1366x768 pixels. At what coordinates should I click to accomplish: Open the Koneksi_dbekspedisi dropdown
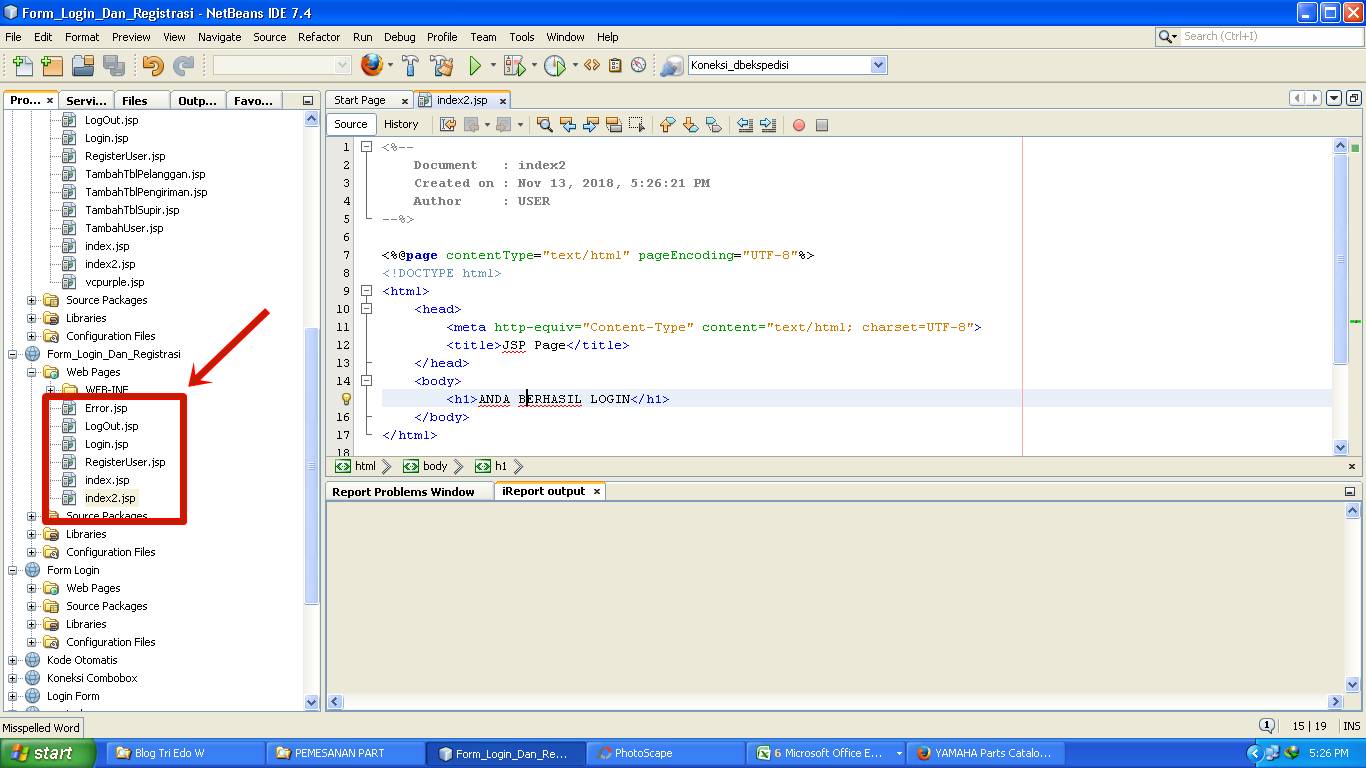point(878,65)
